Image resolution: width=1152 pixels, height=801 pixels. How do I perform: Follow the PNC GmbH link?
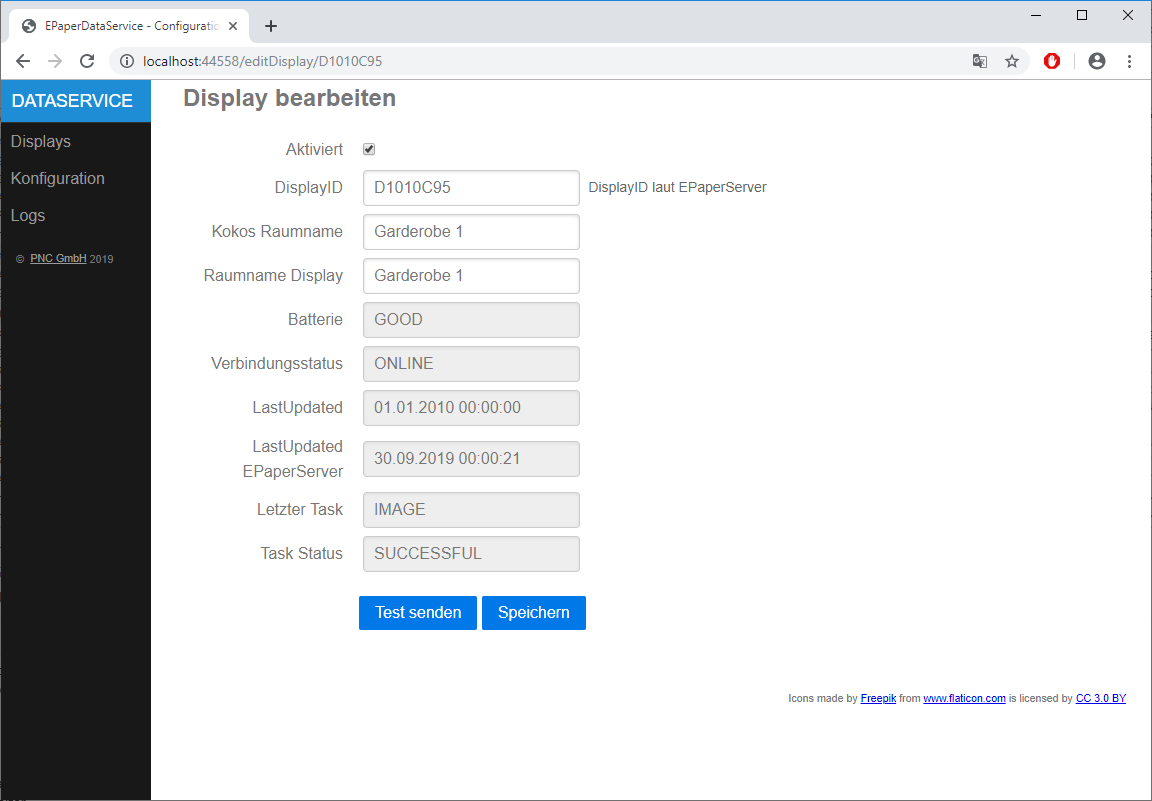click(58, 259)
